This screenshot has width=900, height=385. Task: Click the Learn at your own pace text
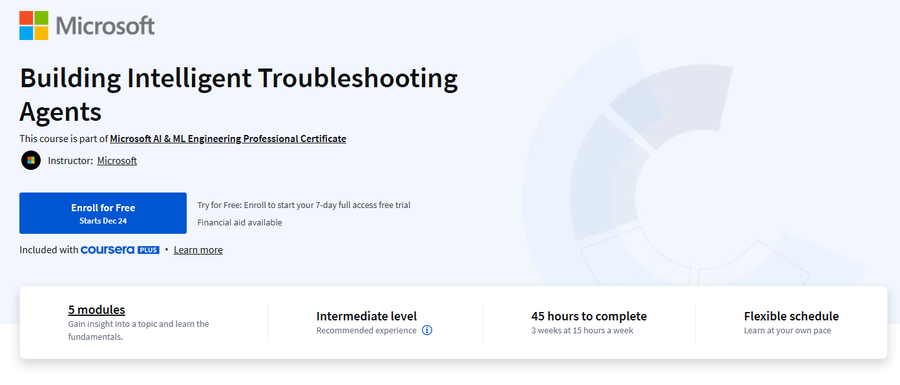(788, 330)
